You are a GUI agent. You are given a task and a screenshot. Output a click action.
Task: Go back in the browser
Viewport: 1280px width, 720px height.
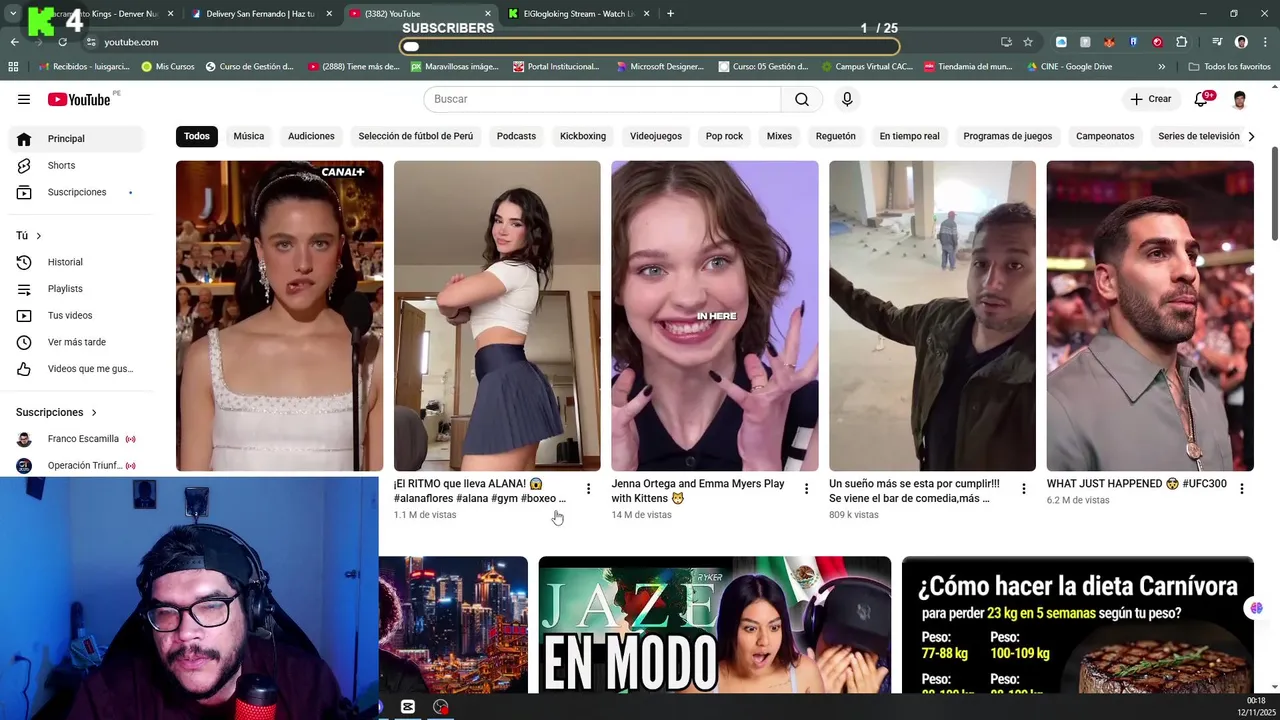point(14,42)
